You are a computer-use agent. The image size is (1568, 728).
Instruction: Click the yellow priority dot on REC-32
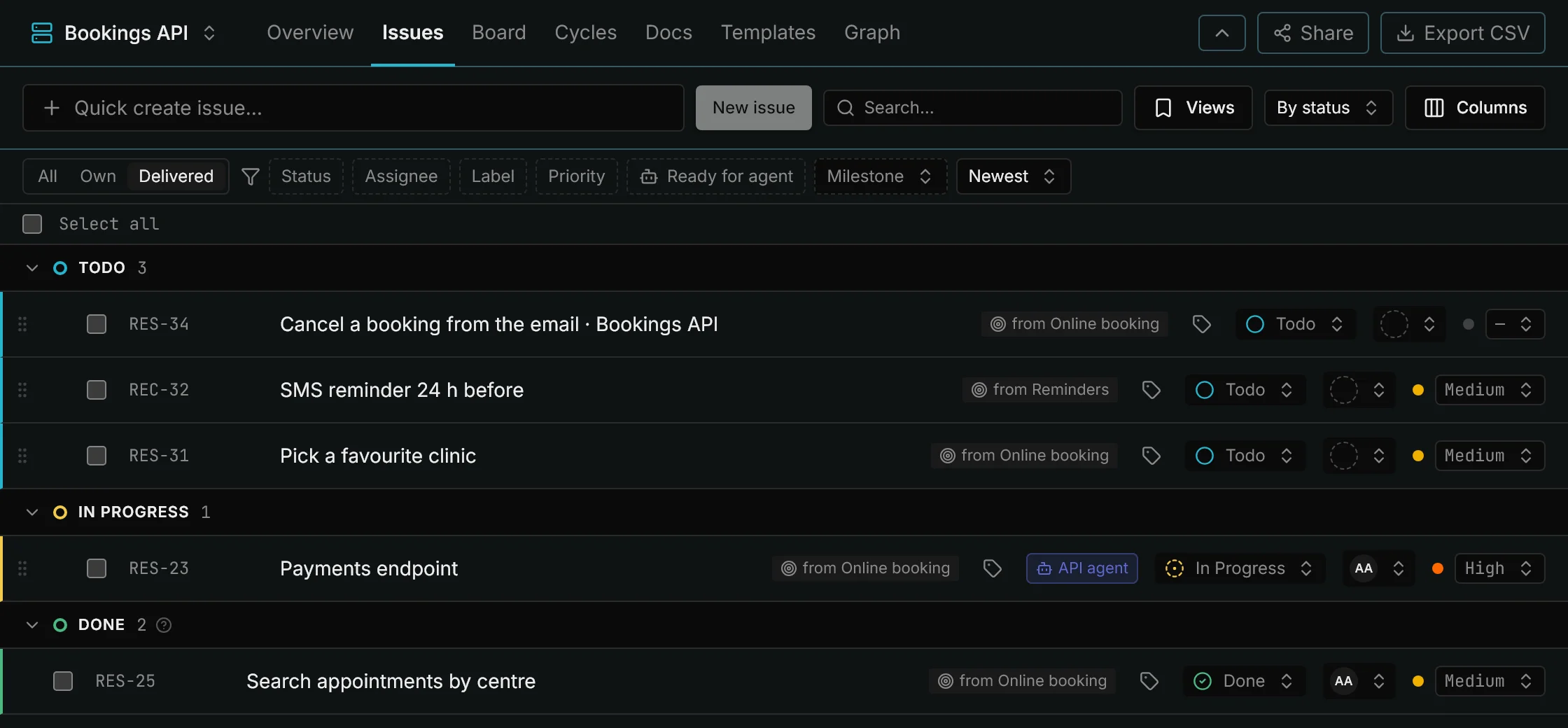click(1418, 390)
